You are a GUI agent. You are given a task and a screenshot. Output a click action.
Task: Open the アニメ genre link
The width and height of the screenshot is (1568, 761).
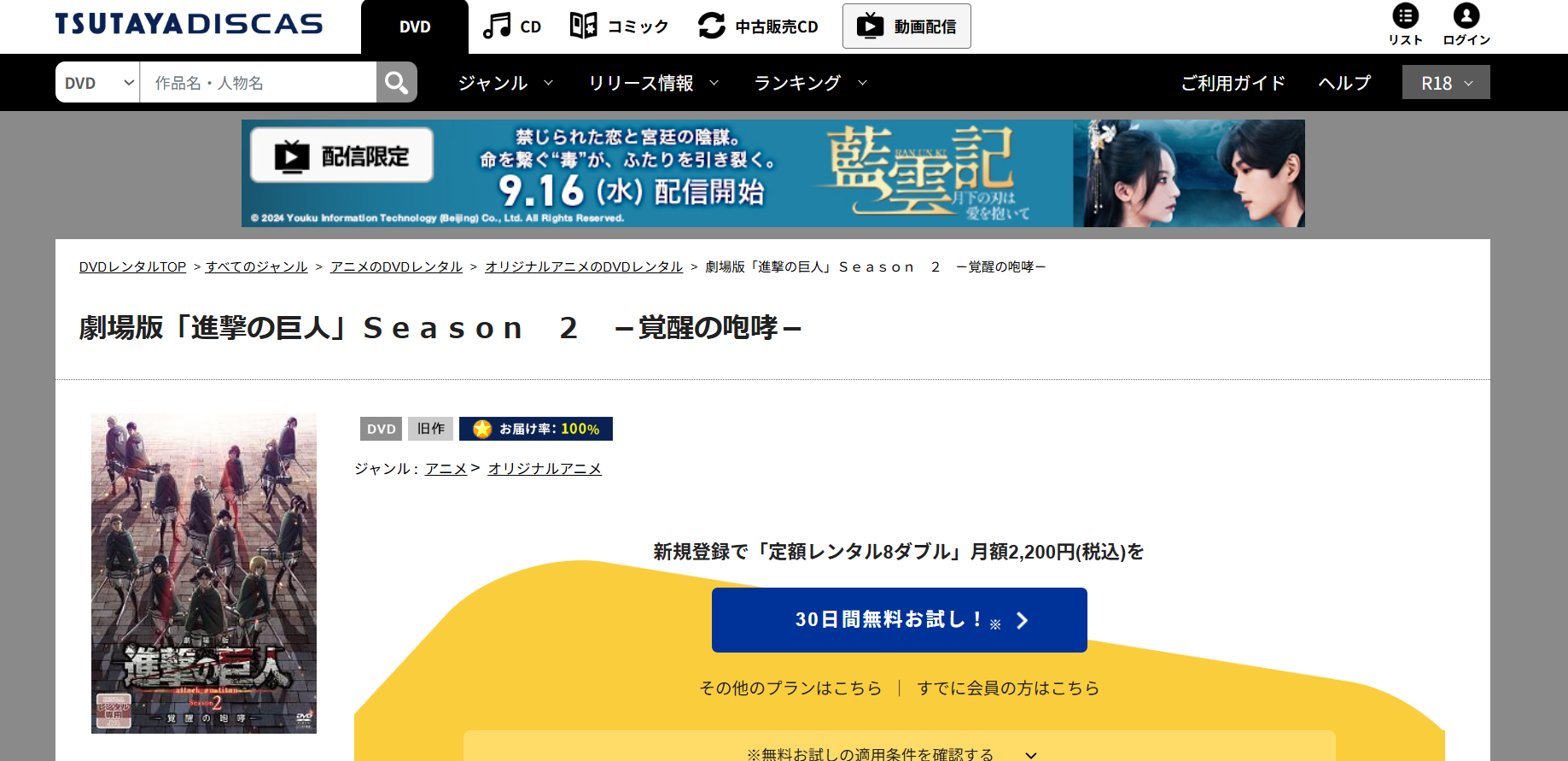446,468
